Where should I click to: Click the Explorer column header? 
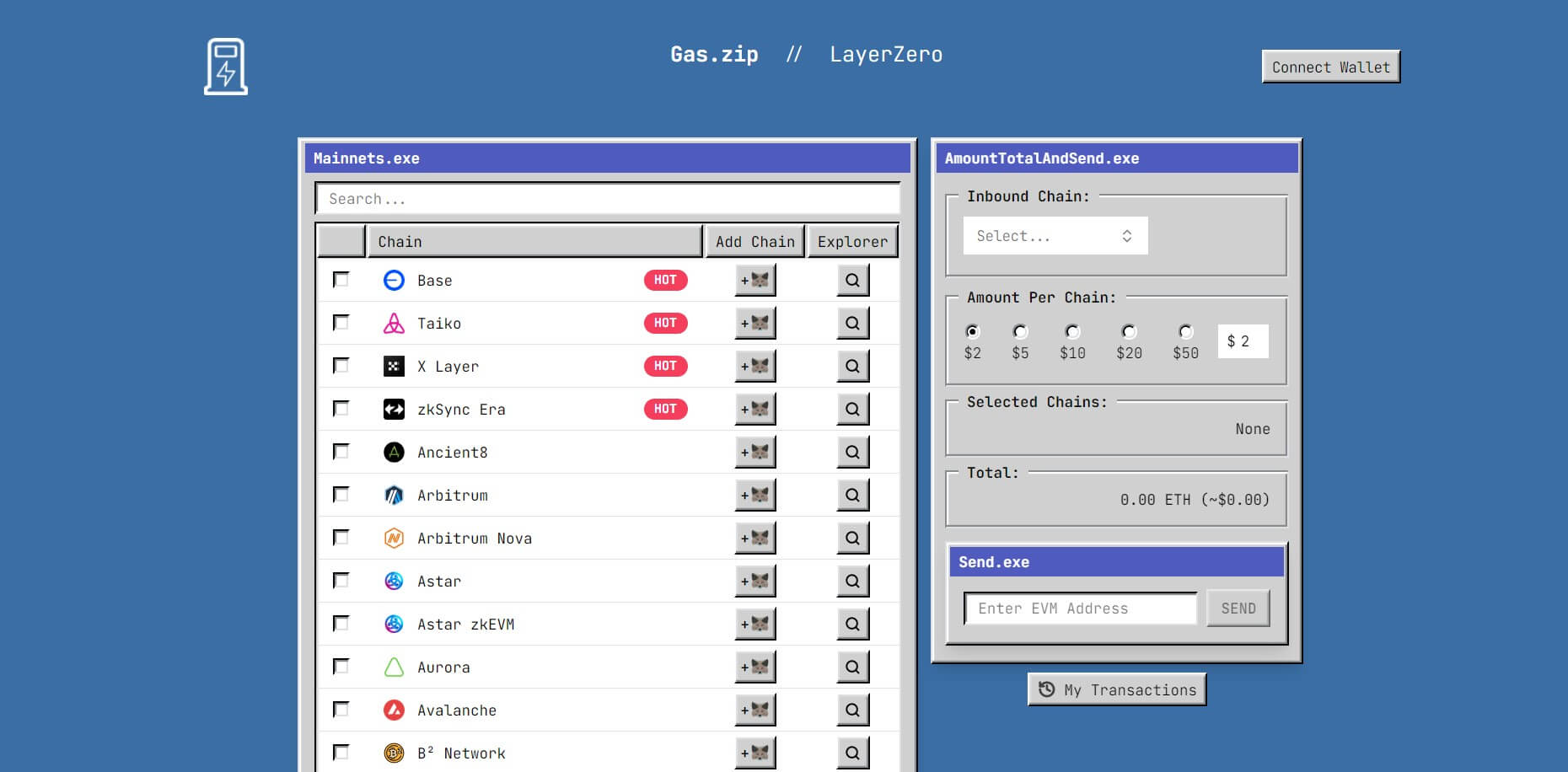coord(852,241)
